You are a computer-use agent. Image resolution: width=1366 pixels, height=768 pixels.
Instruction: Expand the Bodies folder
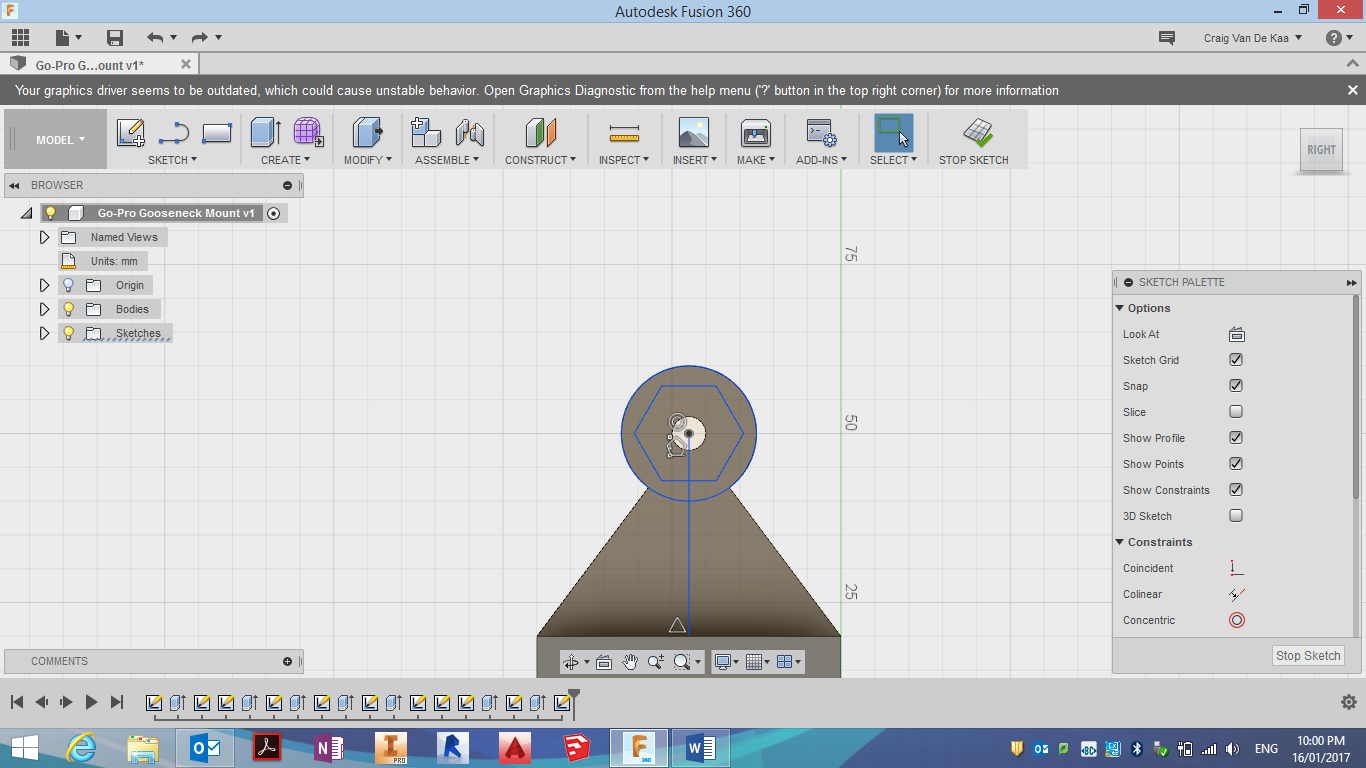click(44, 309)
